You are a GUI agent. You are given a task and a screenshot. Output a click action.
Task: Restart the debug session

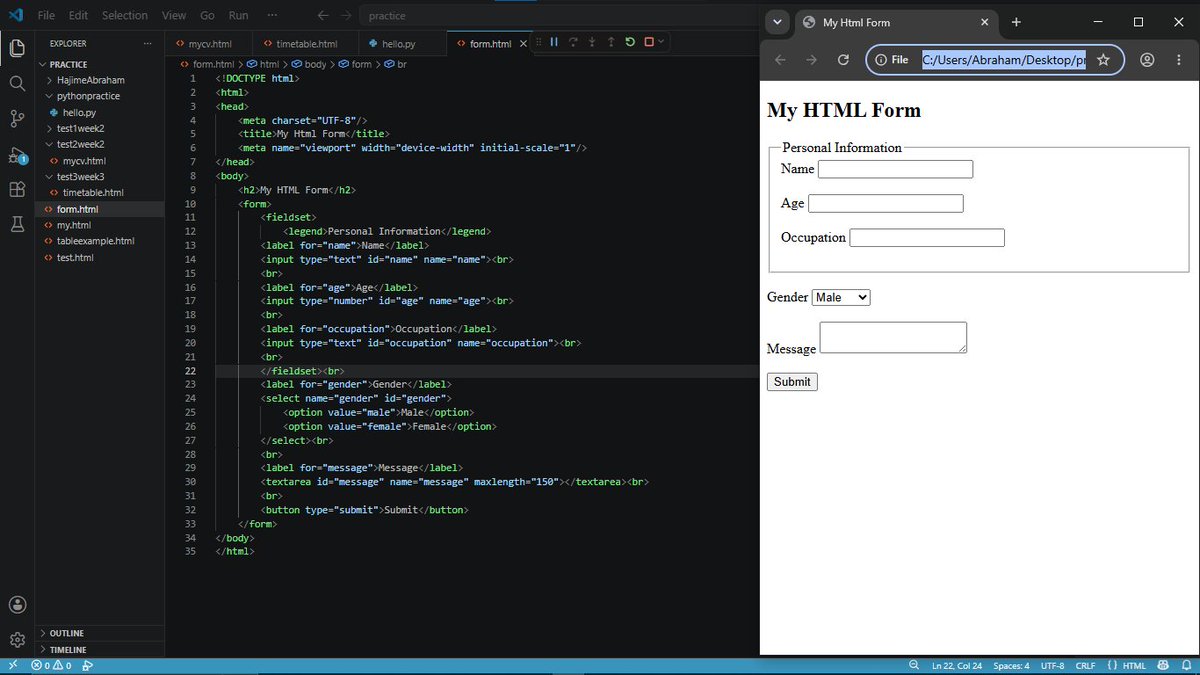(x=630, y=42)
